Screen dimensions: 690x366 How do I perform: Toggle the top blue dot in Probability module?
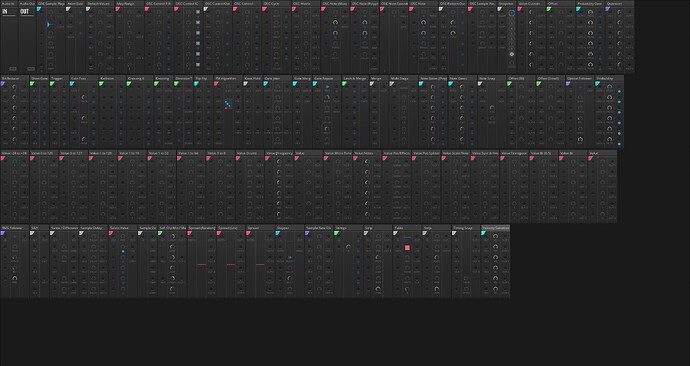point(619,92)
